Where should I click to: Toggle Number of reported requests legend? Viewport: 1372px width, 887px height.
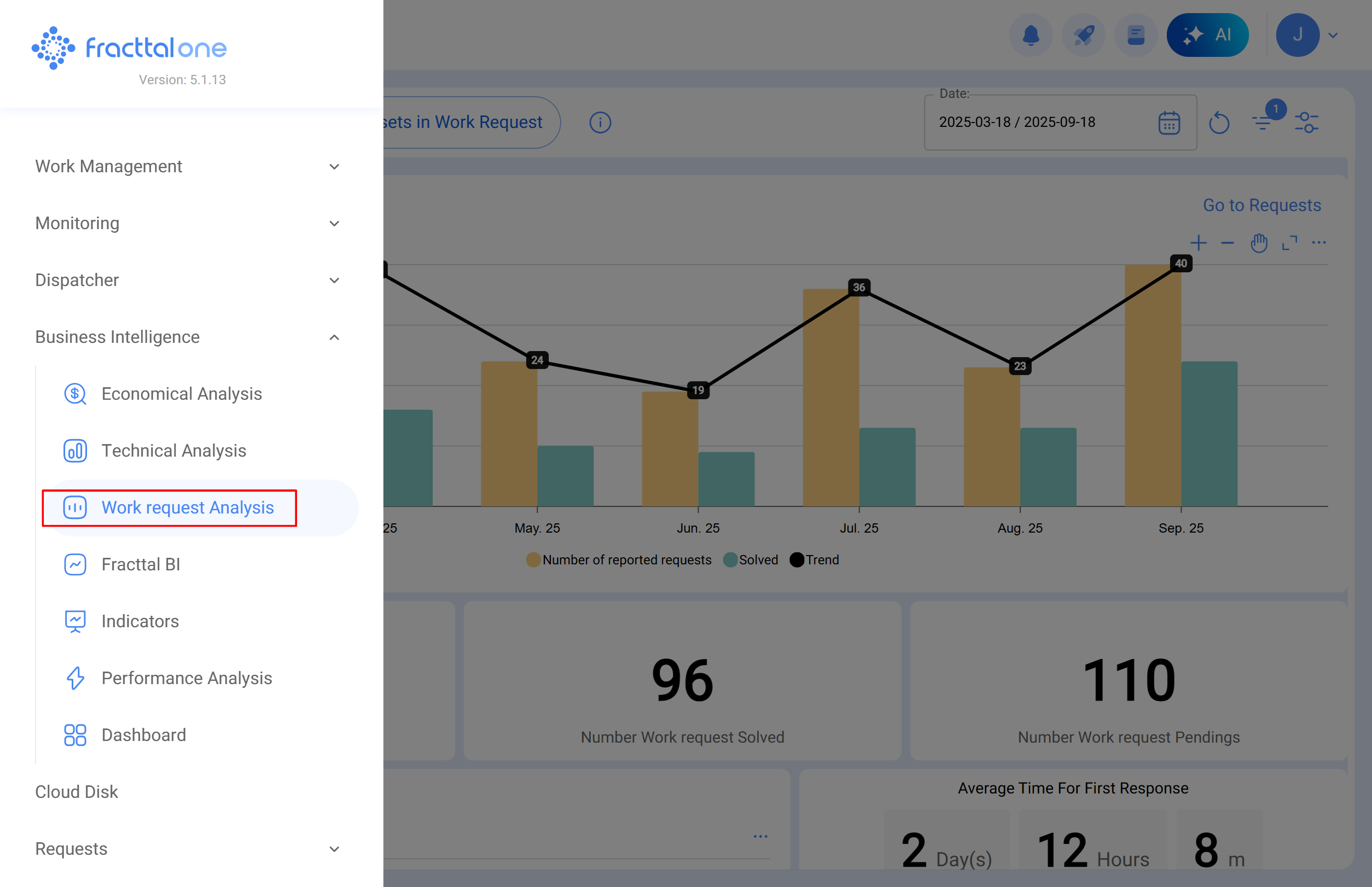[619, 560]
